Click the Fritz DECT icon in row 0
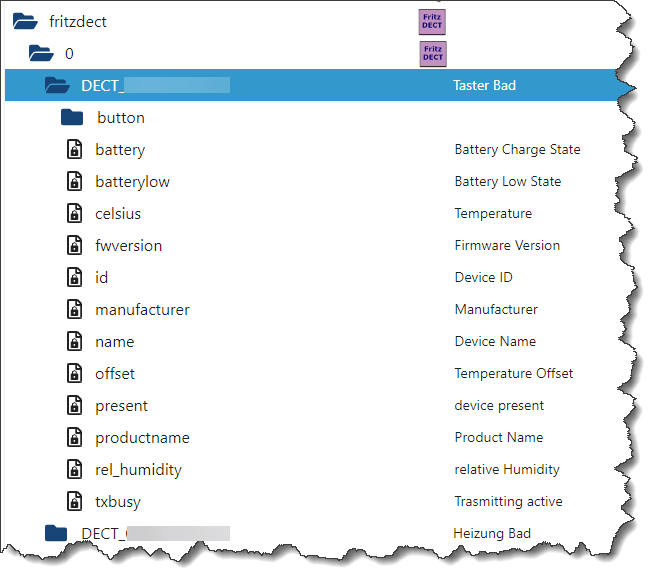The height and width of the screenshot is (584, 660). pos(433,53)
